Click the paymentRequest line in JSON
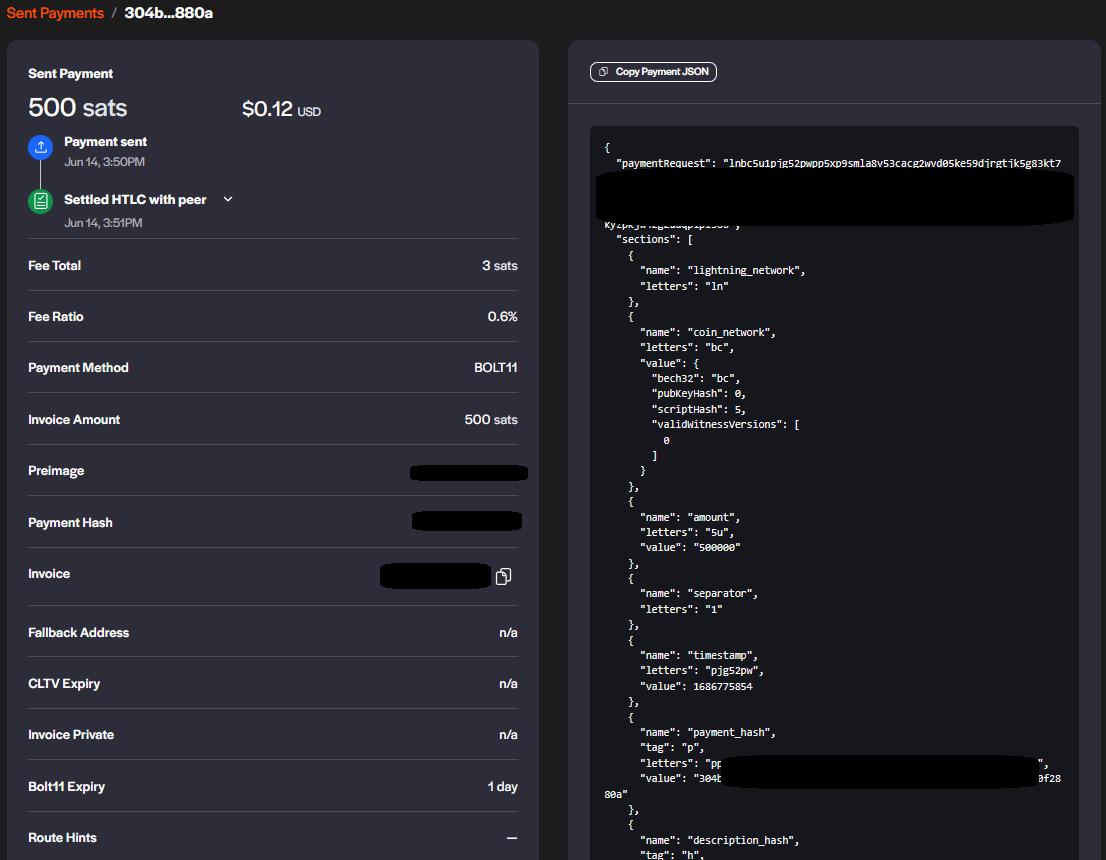The width and height of the screenshot is (1106, 860). tap(838, 163)
